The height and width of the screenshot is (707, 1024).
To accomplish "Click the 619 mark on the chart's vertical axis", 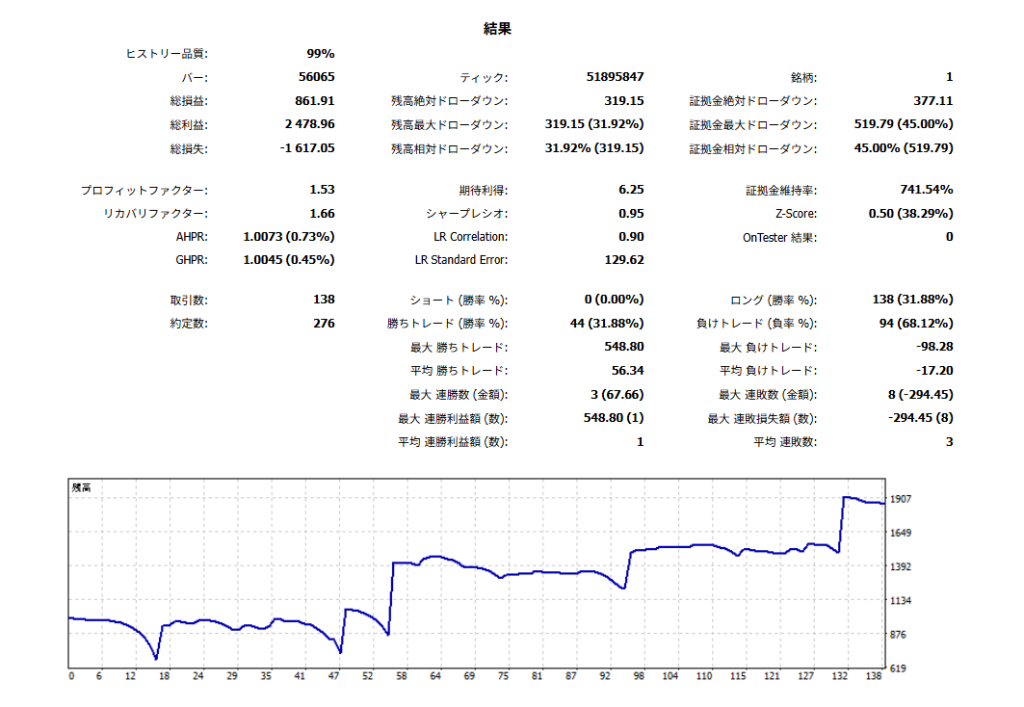I will coord(898,668).
